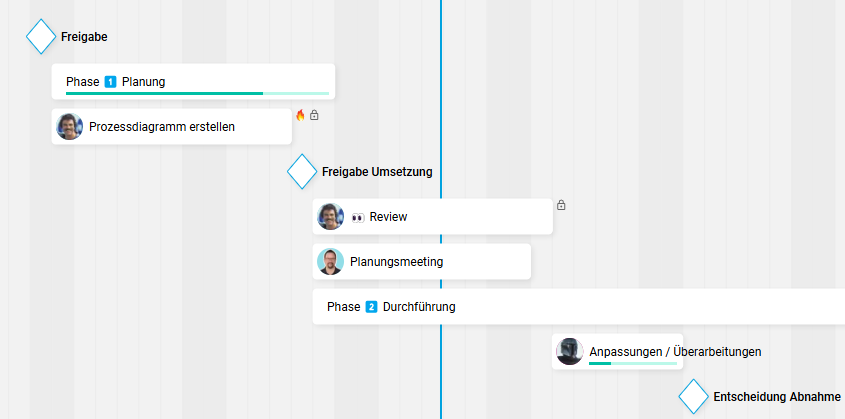Image resolution: width=845 pixels, height=419 pixels.
Task: Select the Planungsmeeting task title
Action: tap(396, 262)
